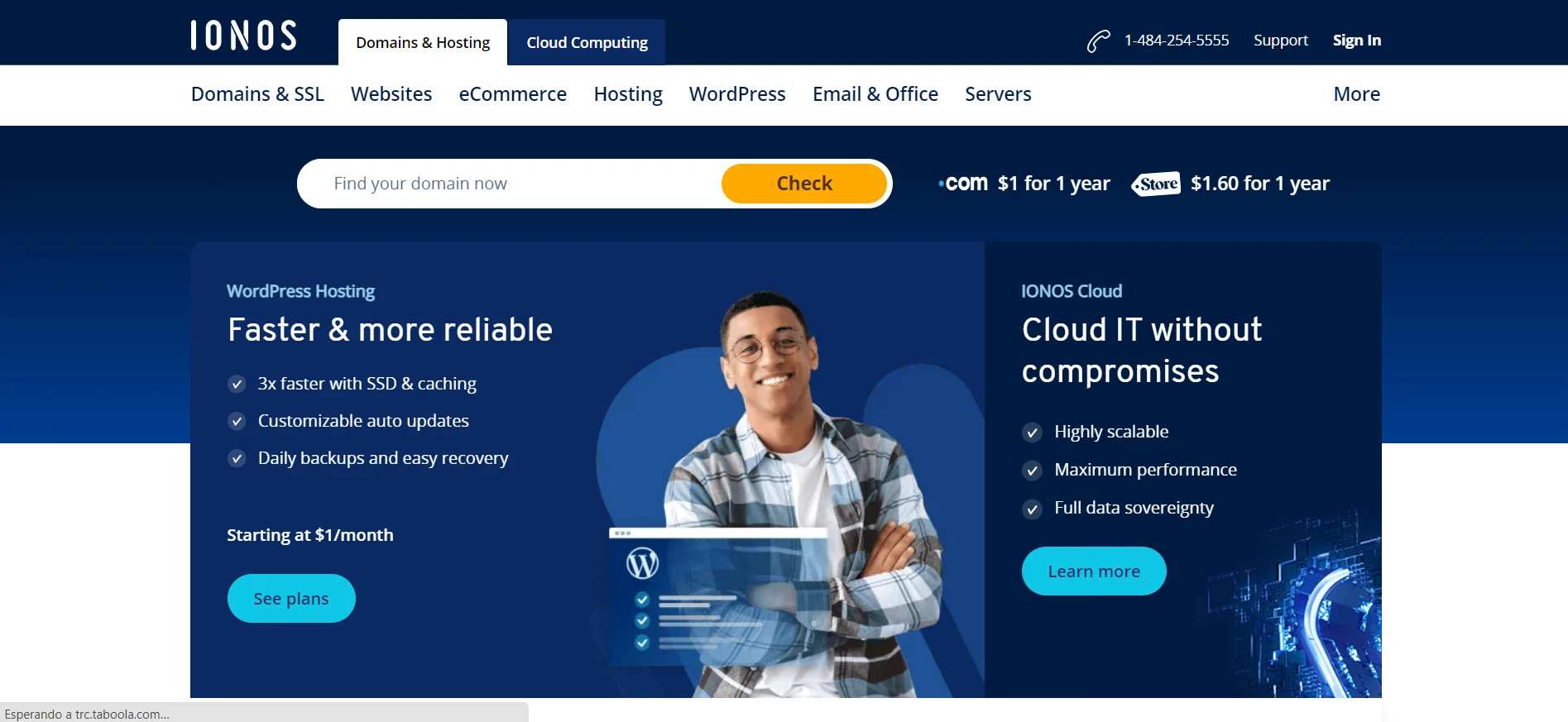Click checkmark beside Maximum performance
The image size is (1568, 722).
(1032, 471)
